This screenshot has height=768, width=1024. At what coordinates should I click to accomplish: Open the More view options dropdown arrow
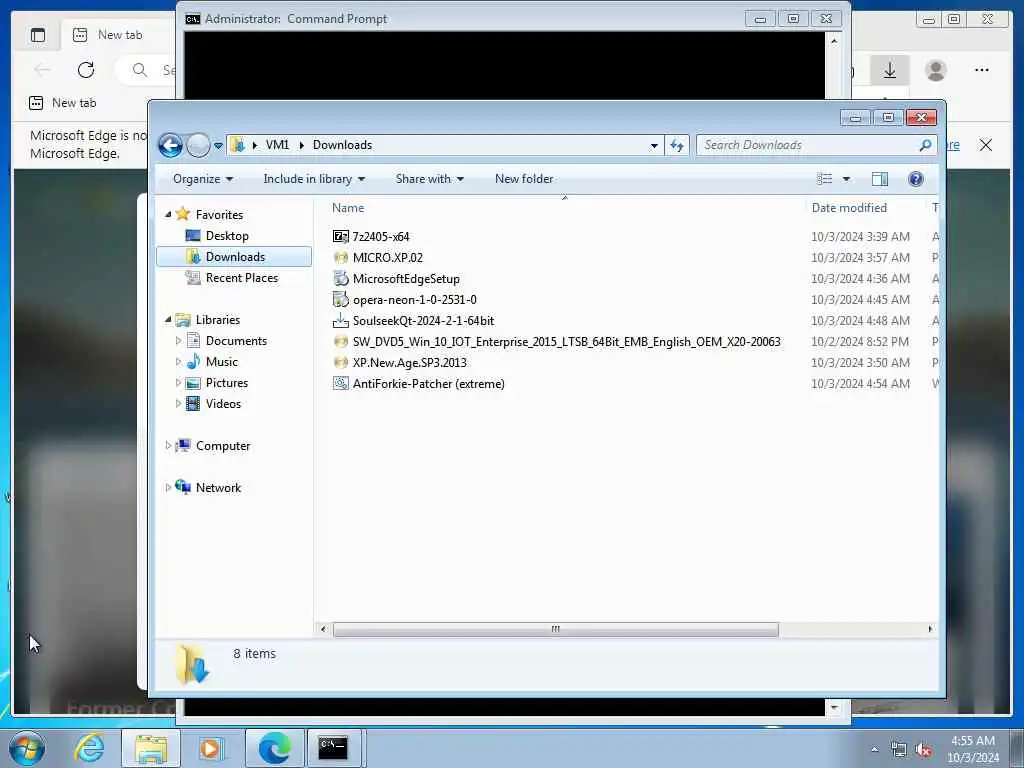coord(846,179)
